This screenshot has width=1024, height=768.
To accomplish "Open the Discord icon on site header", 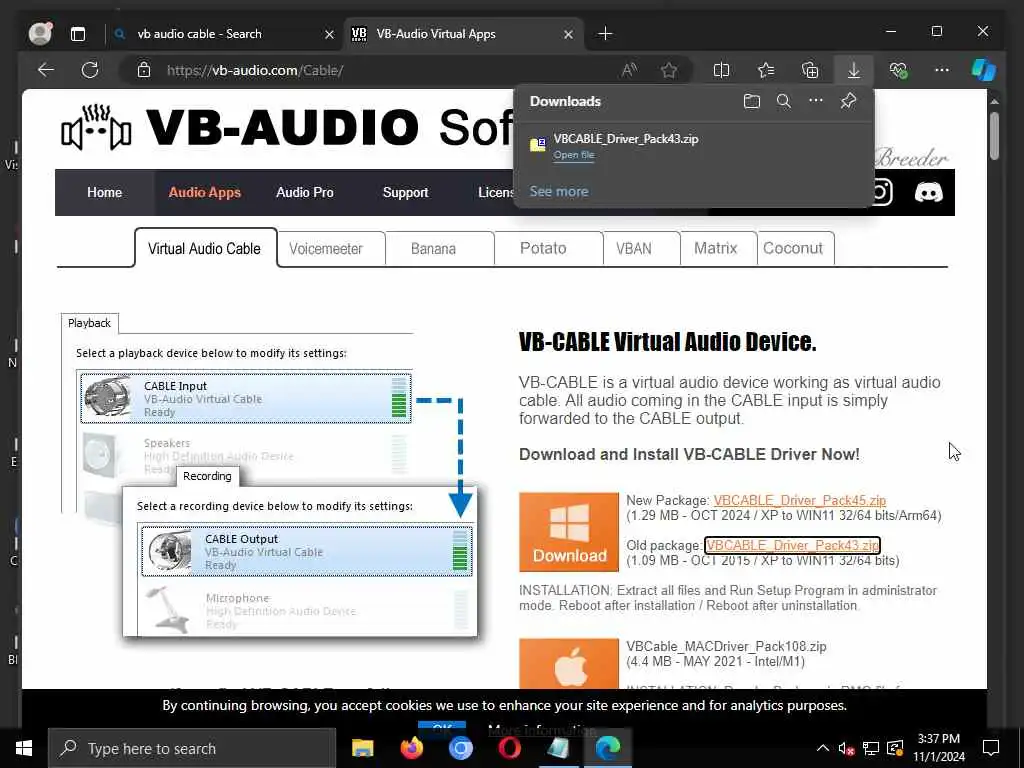I will click(x=929, y=193).
